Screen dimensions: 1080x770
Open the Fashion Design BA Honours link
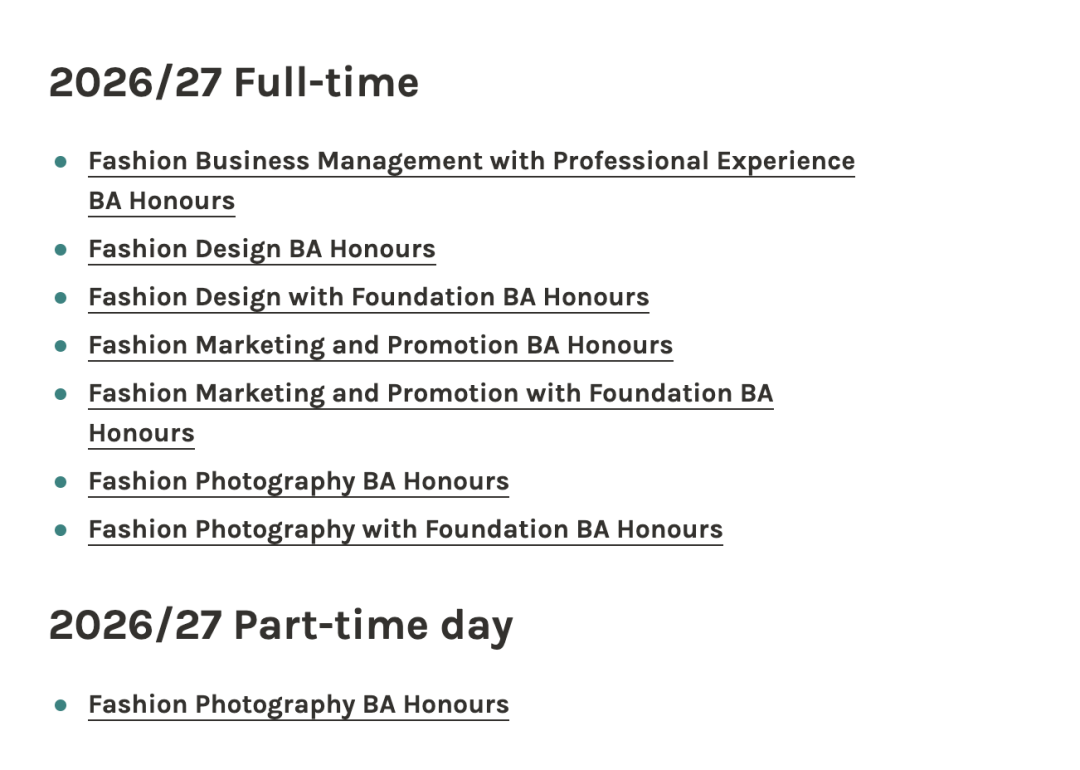click(262, 249)
